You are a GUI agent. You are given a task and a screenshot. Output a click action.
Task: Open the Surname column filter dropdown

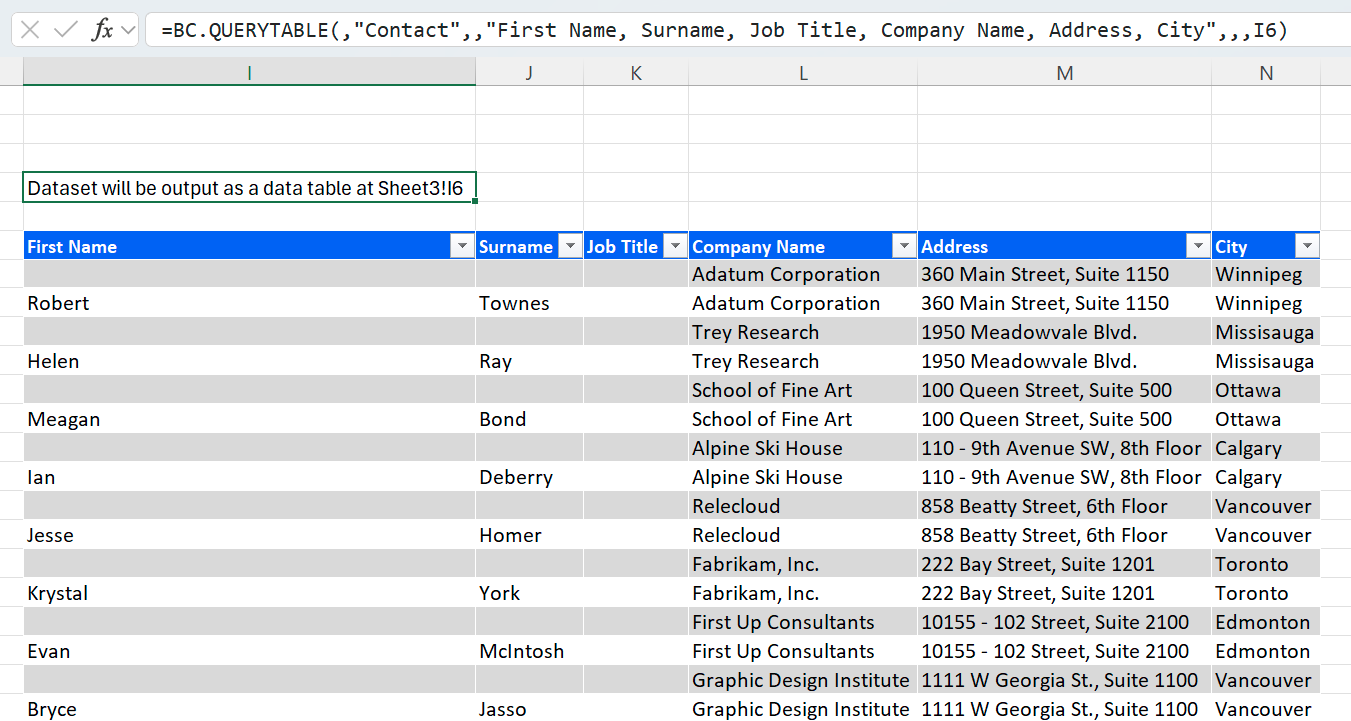570,246
